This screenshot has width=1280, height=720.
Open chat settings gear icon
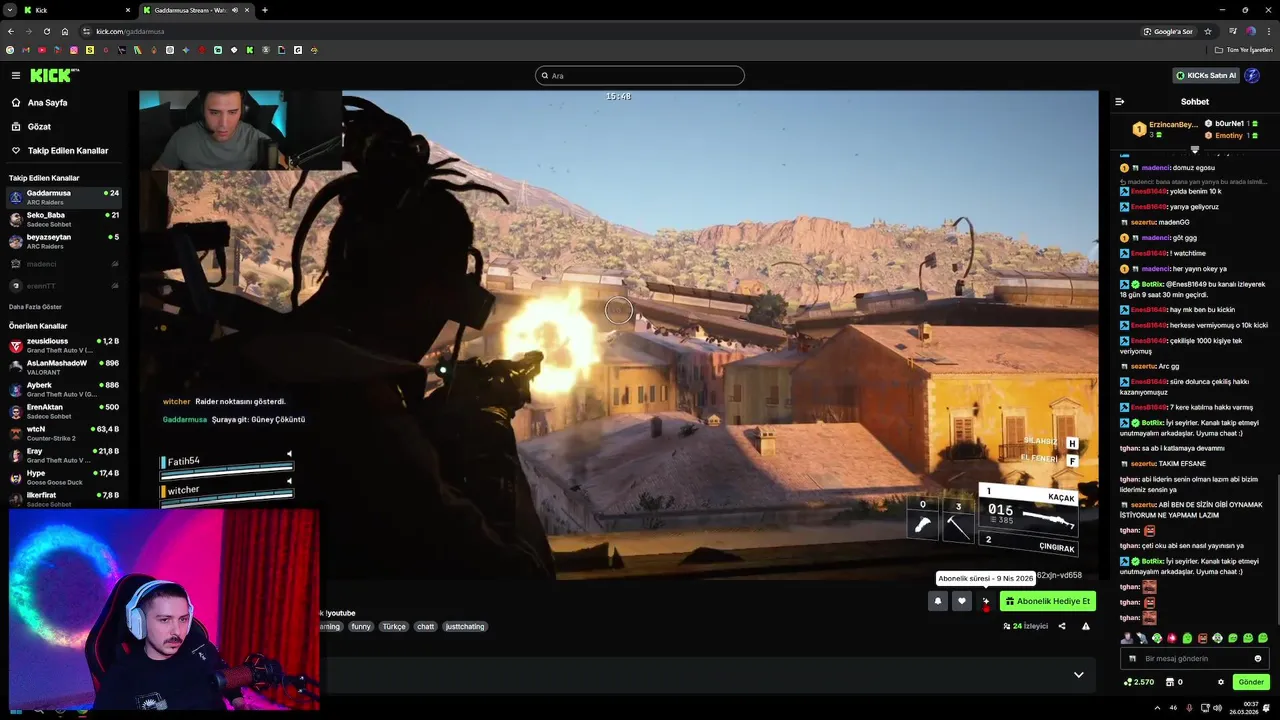(1220, 682)
